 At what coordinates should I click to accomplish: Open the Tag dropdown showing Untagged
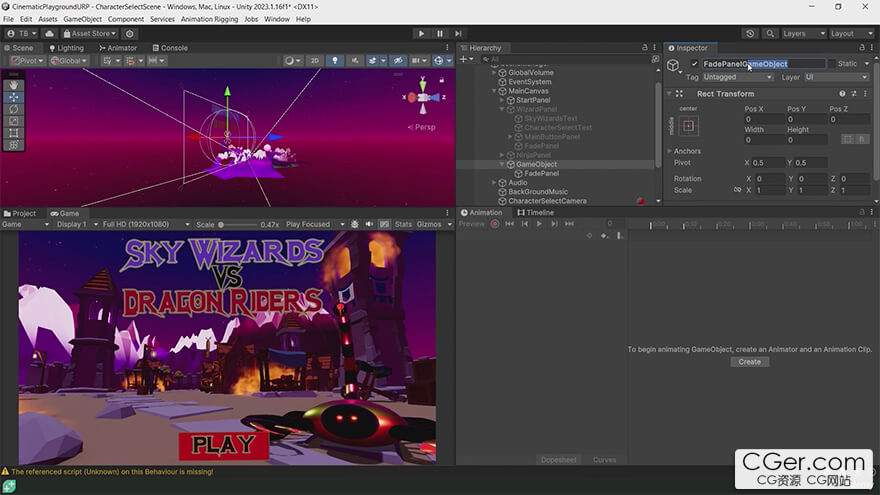737,77
